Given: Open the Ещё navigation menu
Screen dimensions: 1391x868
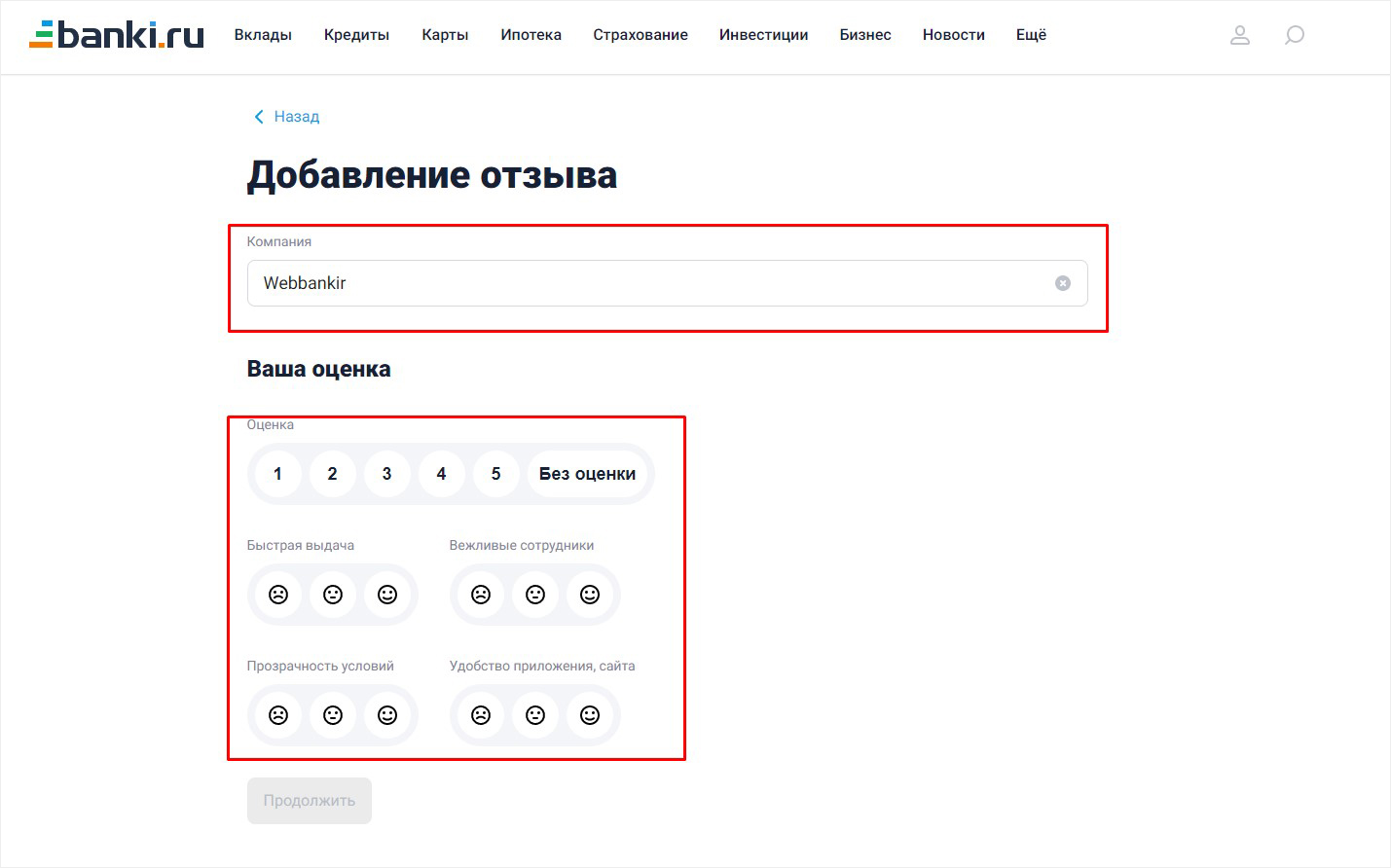Looking at the screenshot, I should 1030,35.
